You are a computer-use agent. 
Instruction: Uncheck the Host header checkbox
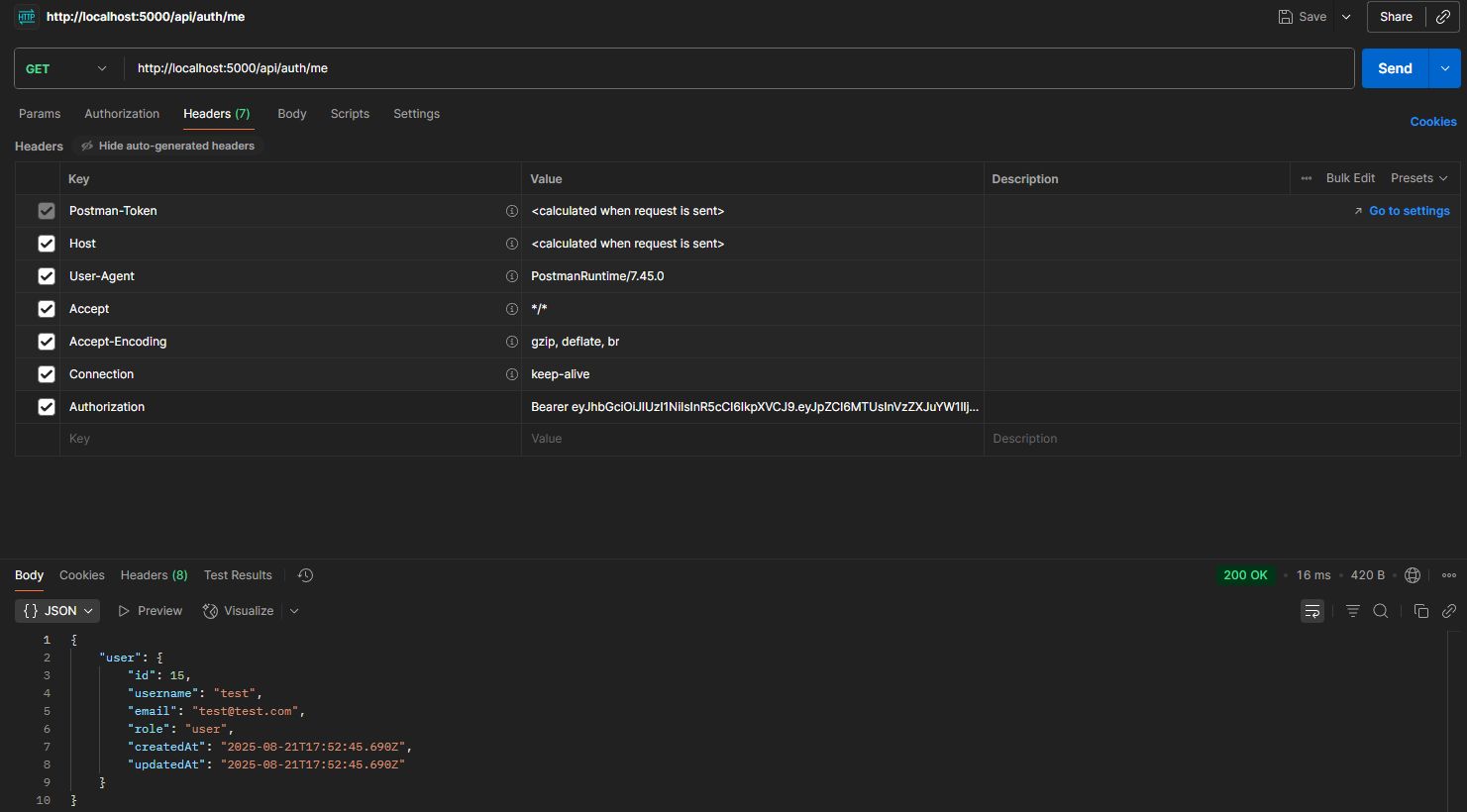click(x=47, y=244)
